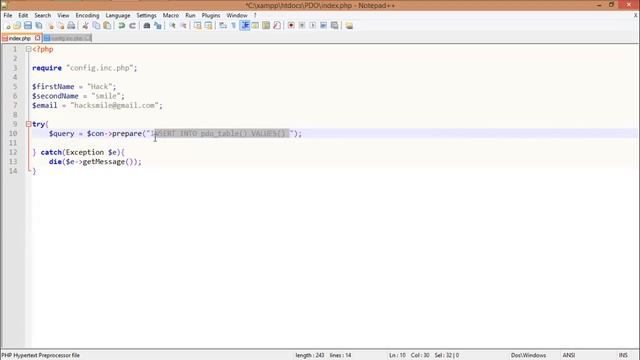
Task: Redo edit toolbar icon
Action: [x=132, y=26]
